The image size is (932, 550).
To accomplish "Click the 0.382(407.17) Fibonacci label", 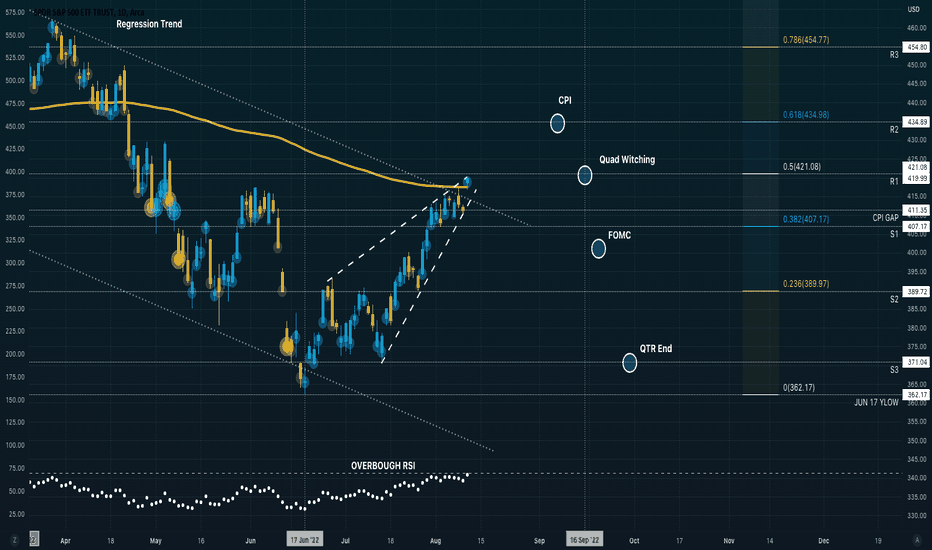I will click(x=806, y=219).
